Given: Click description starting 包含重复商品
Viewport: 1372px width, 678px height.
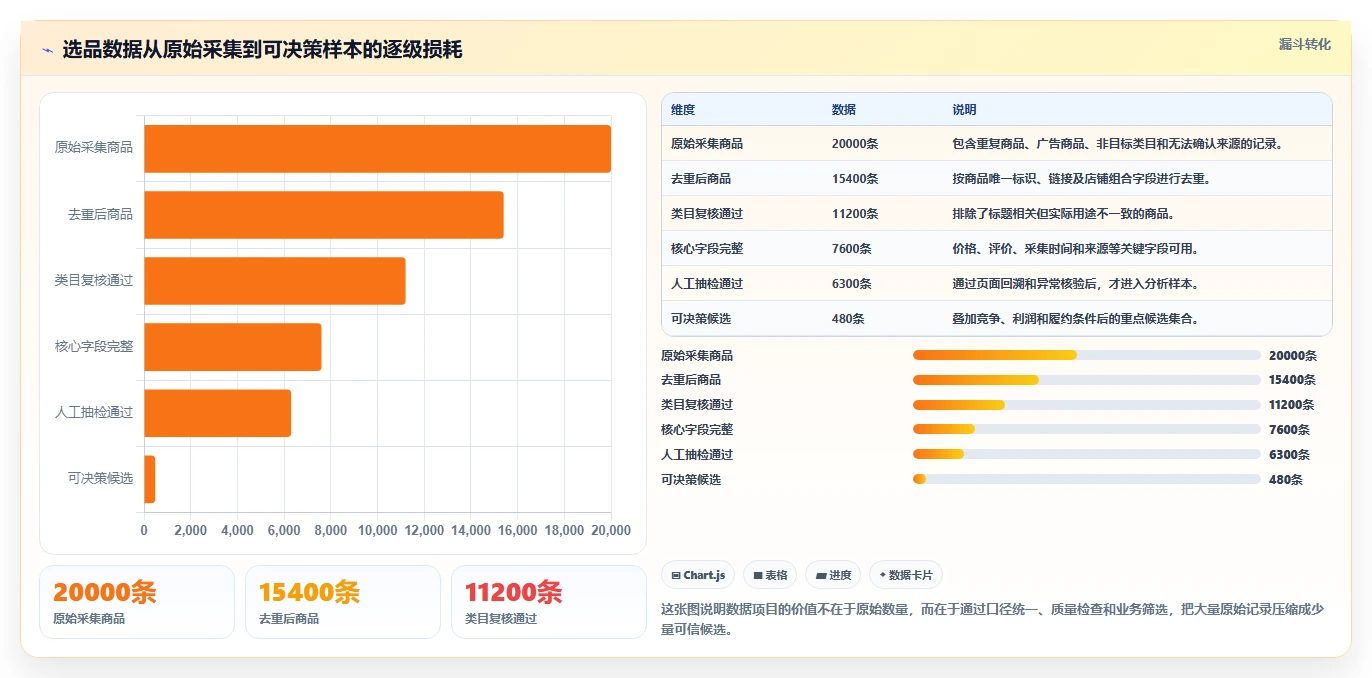Looking at the screenshot, I should coord(1118,144).
